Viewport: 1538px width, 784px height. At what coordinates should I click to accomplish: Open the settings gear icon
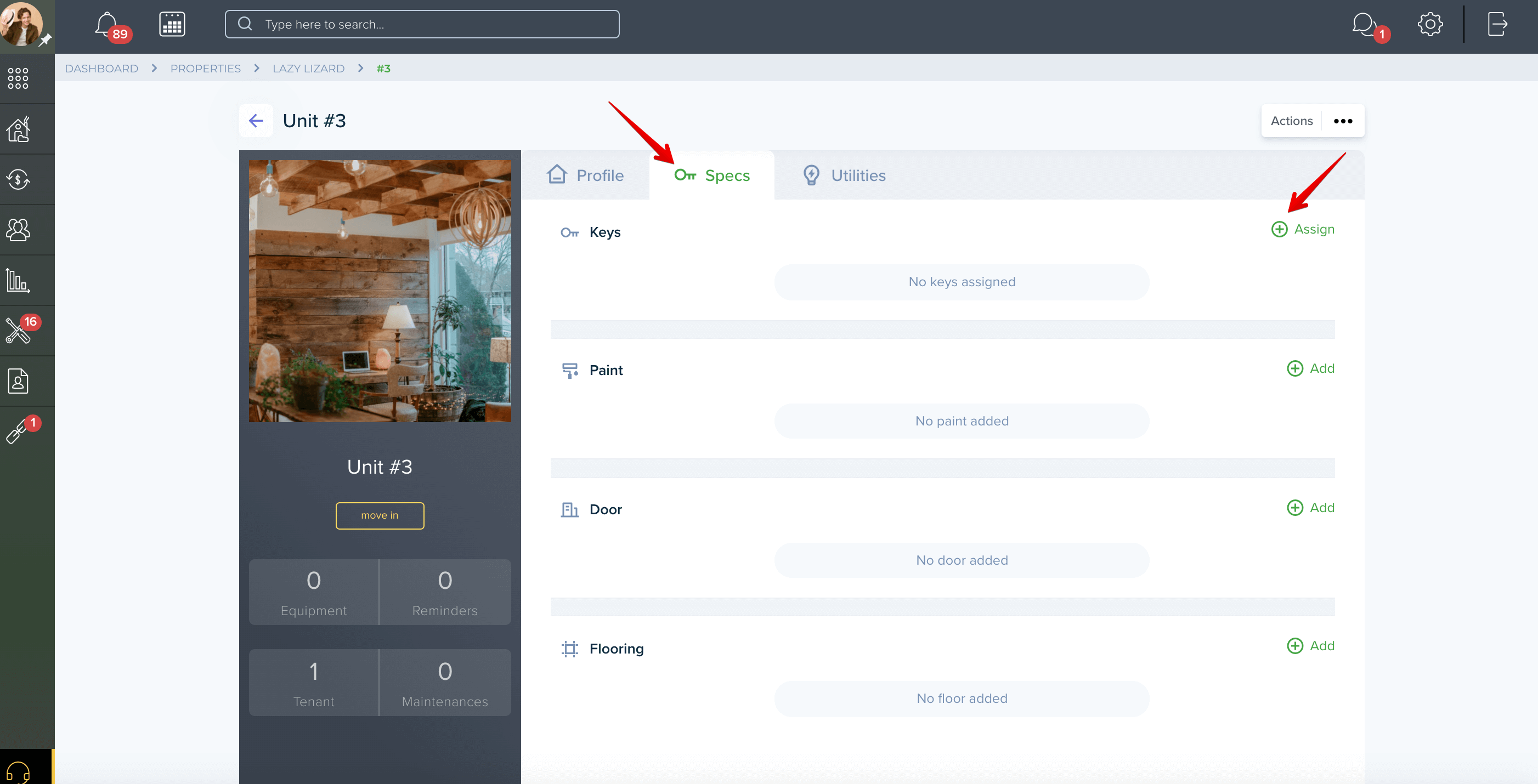coord(1430,25)
